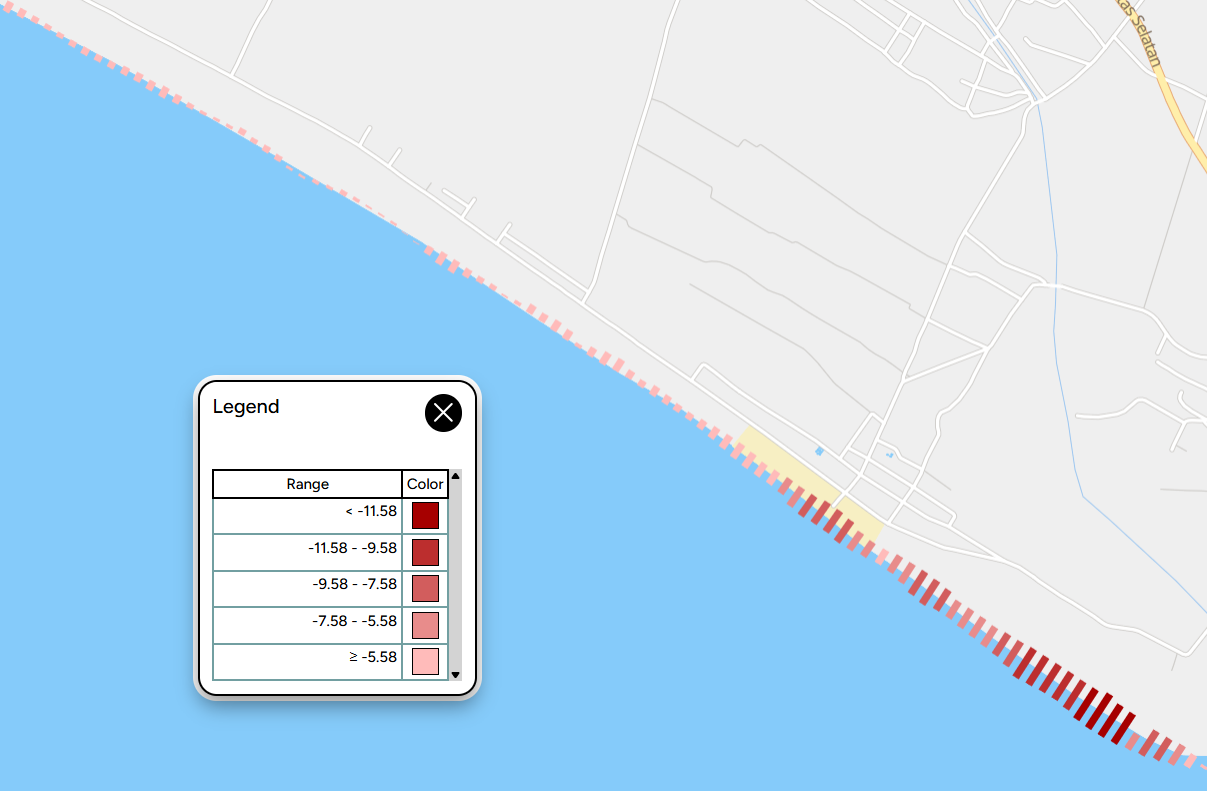1207x791 pixels.
Task: Click the swatch for range -9.58 - -7.58
Action: click(423, 588)
